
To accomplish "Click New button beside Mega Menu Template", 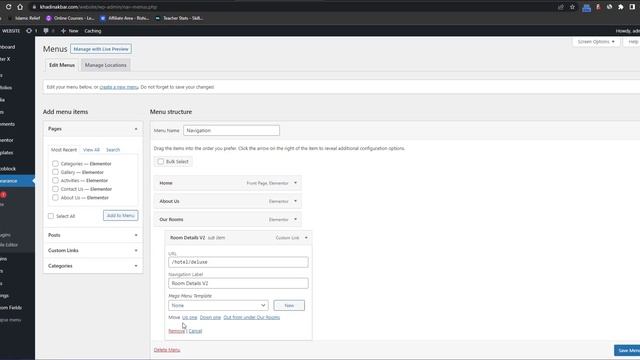I will pyautogui.click(x=289, y=305).
